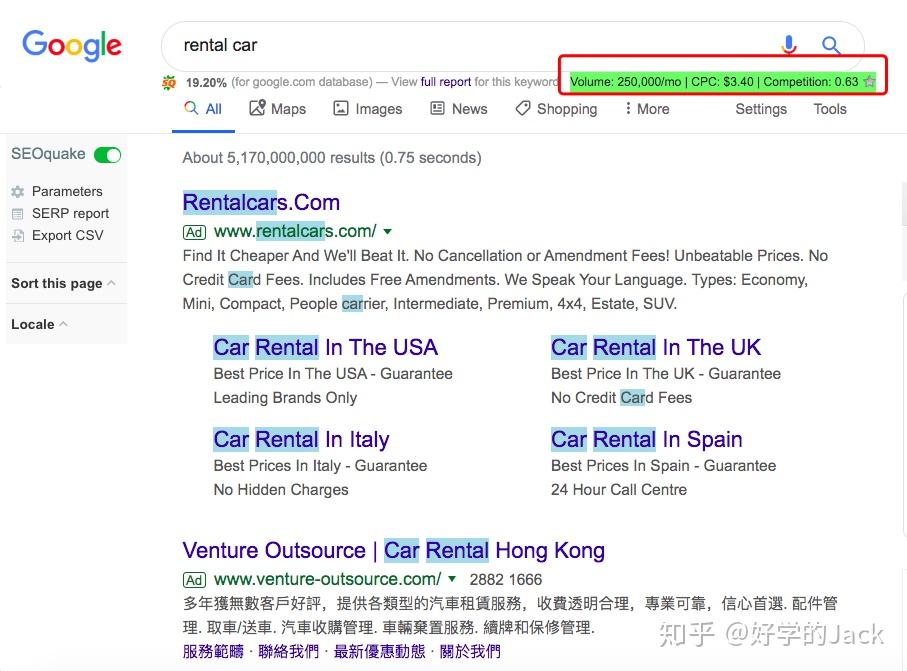Click the 聯絡我們 sitelink
The image size is (907, 671).
click(289, 651)
